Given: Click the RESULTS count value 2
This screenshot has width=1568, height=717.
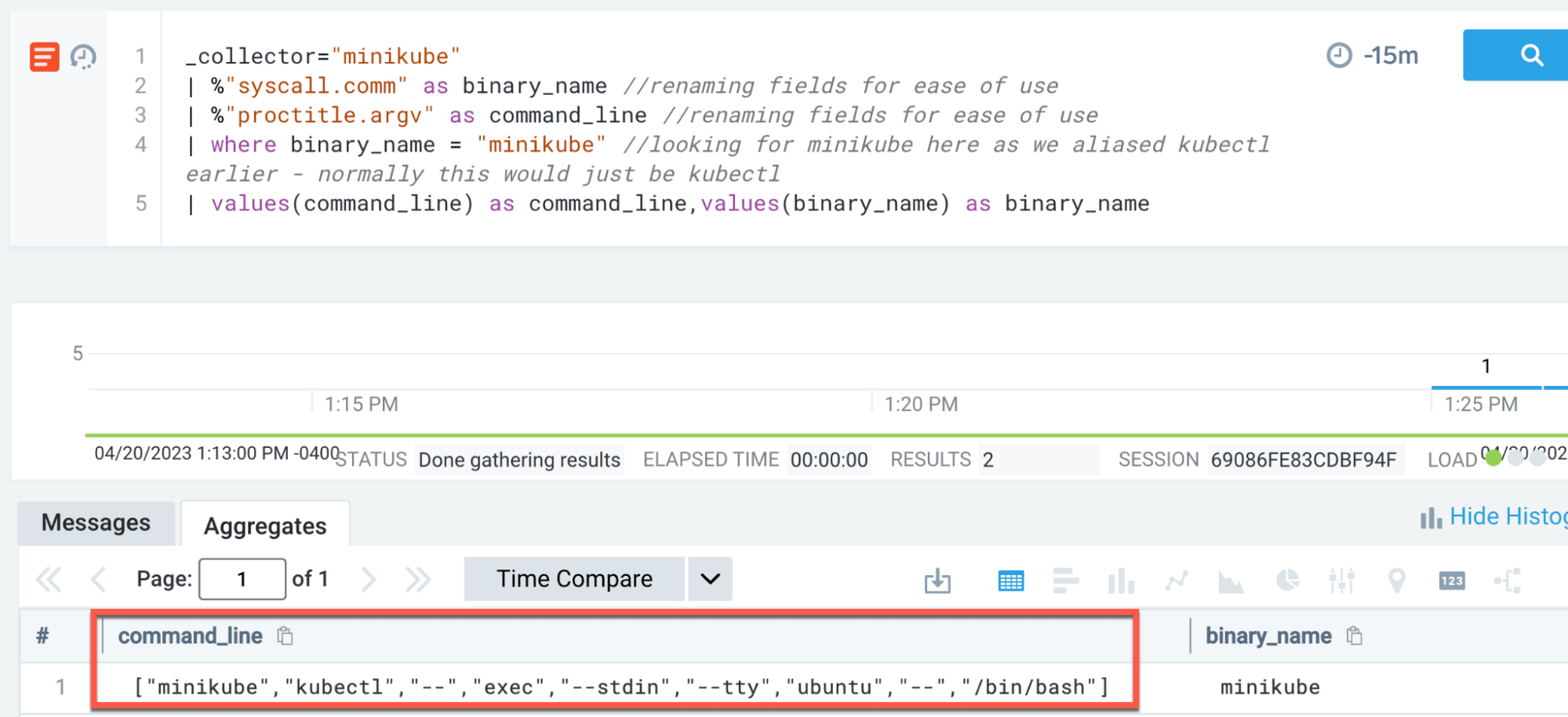Looking at the screenshot, I should (988, 460).
